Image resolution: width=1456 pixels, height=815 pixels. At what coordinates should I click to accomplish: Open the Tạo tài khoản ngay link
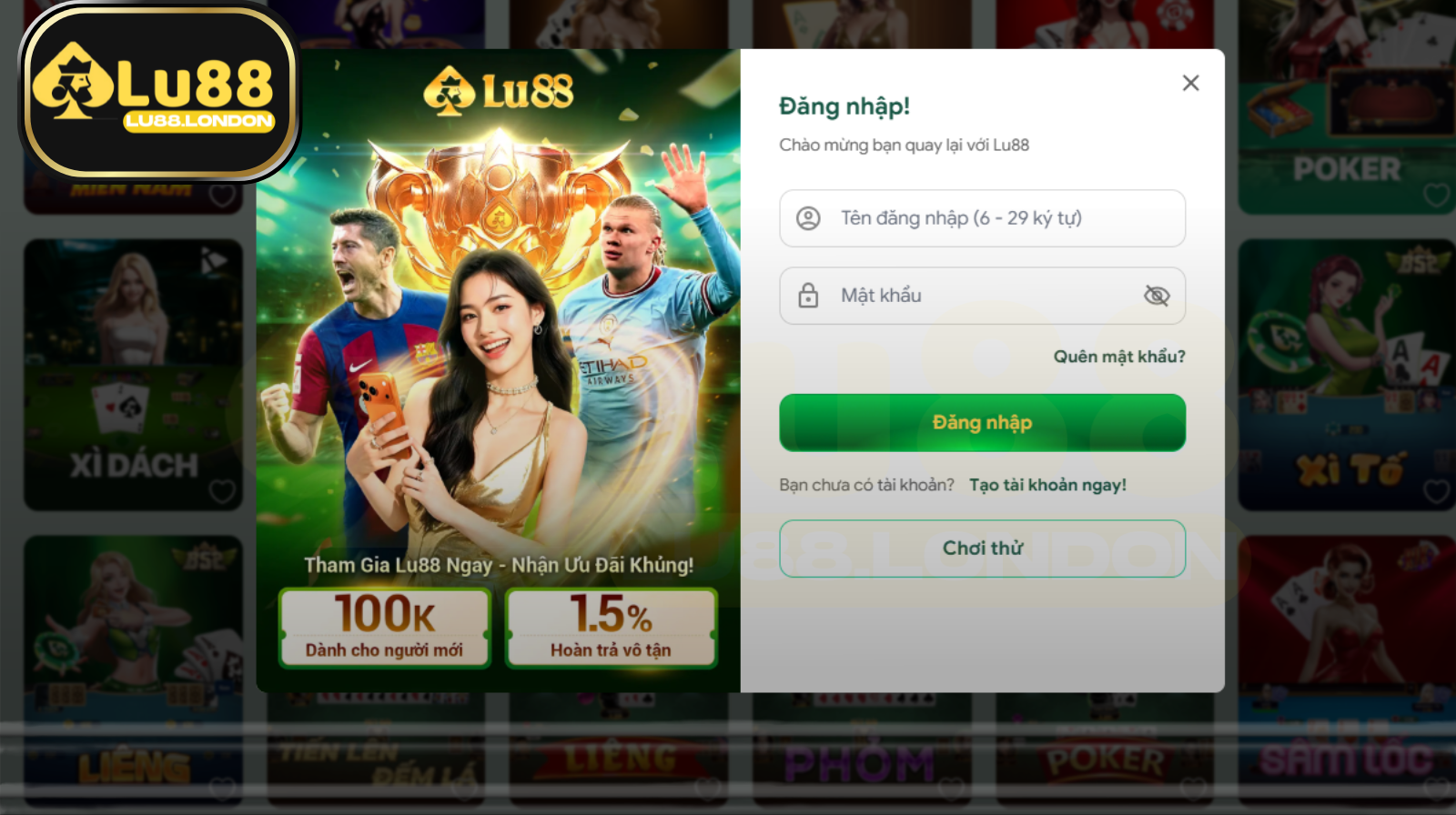(x=1047, y=485)
